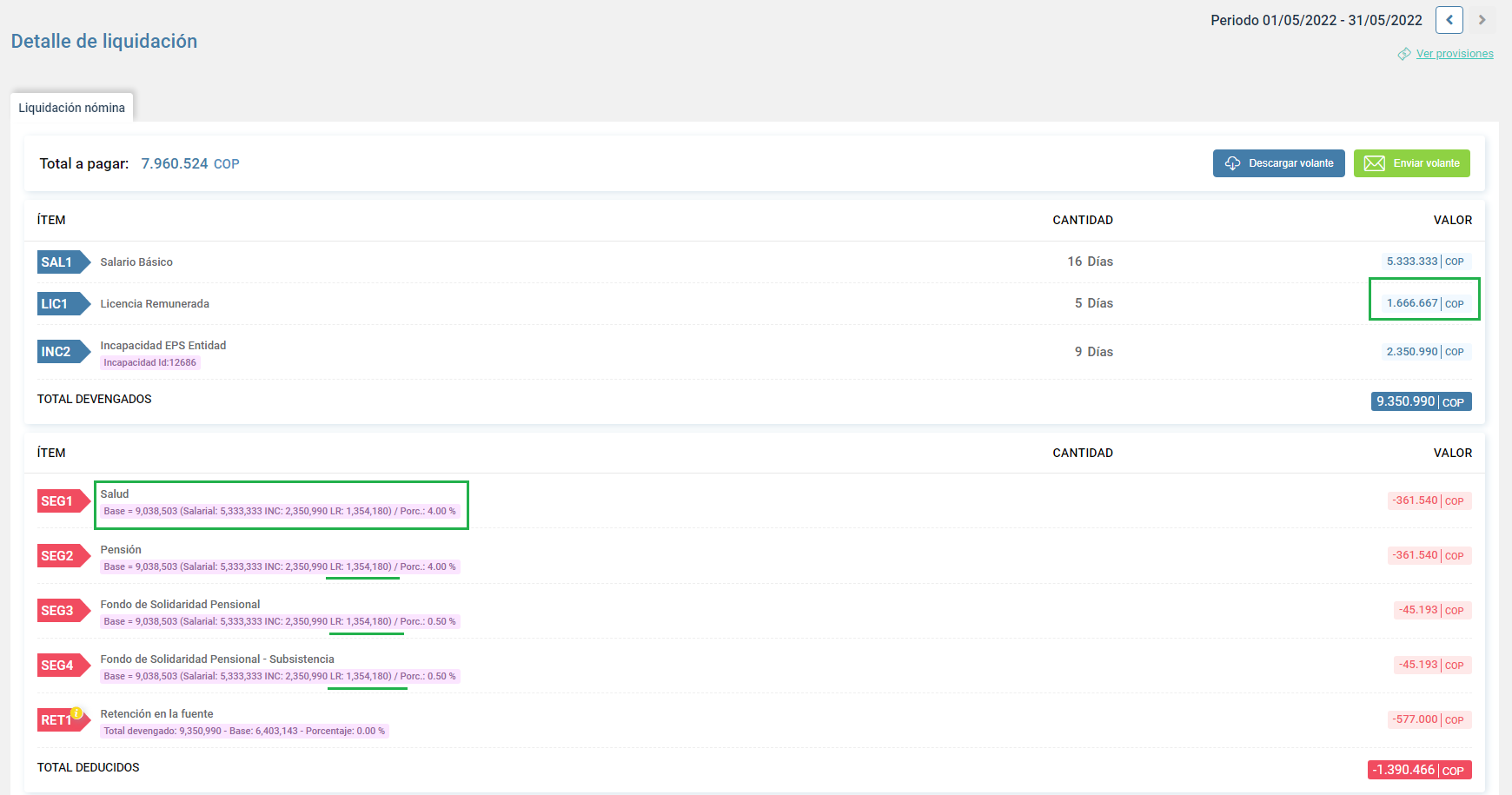Image resolution: width=1512 pixels, height=795 pixels.
Task: Click the Incapacidad Id:12686 tag
Action: click(x=150, y=363)
